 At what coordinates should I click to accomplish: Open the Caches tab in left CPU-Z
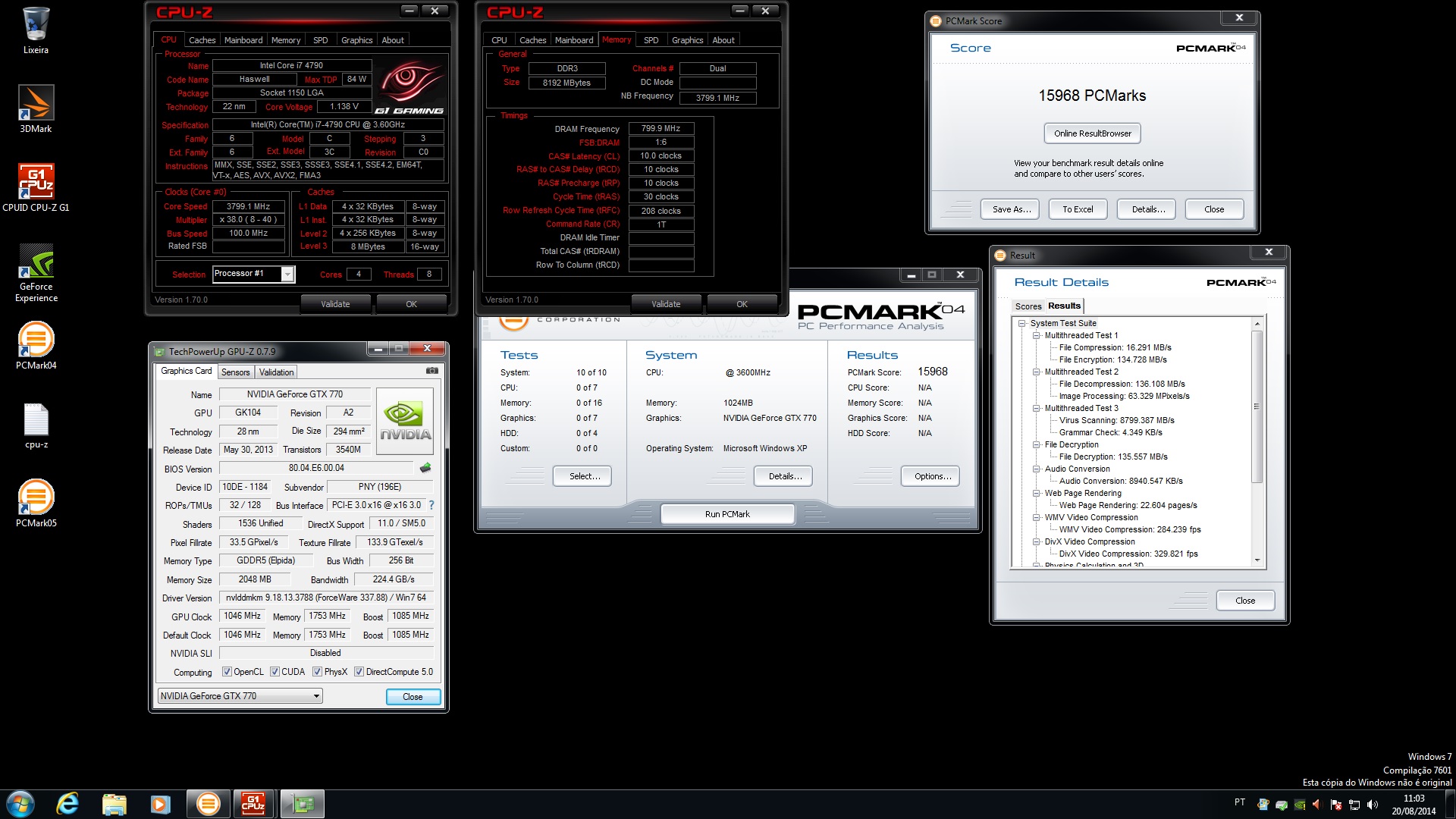(202, 40)
